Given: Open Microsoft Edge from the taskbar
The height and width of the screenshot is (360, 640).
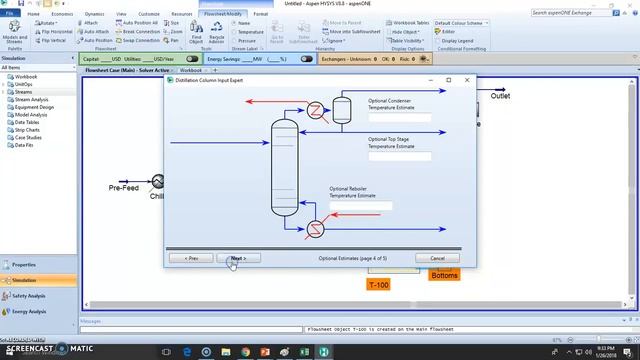Looking at the screenshot, I should (x=187, y=351).
